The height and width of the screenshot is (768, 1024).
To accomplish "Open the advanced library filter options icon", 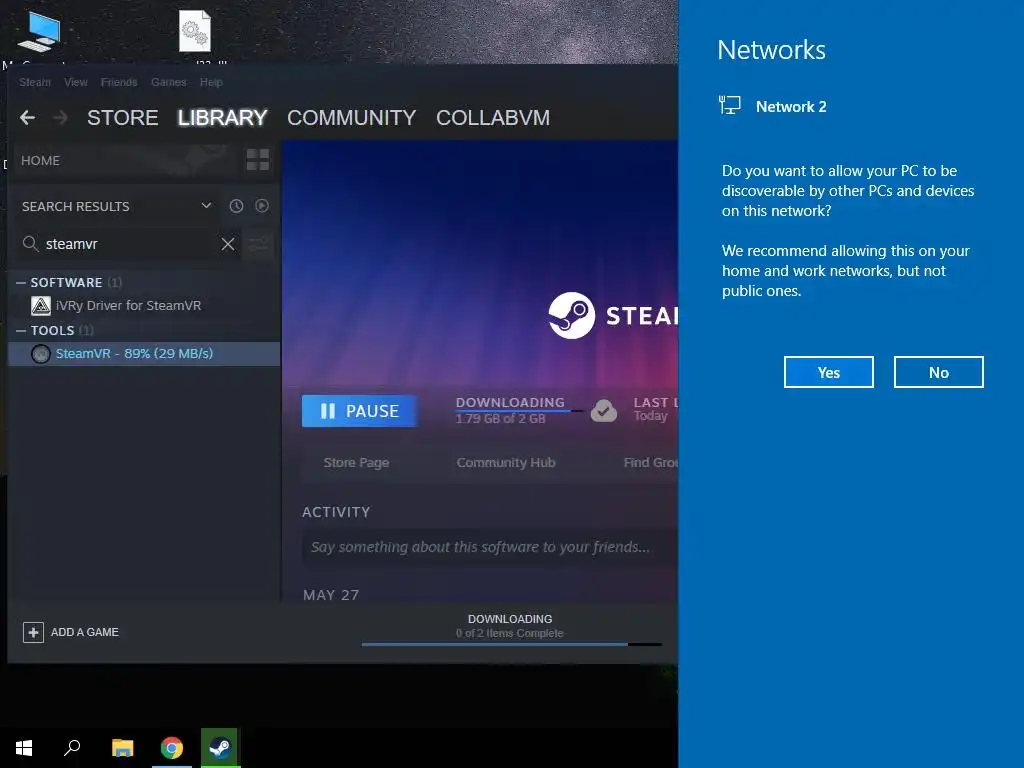I will coord(259,244).
